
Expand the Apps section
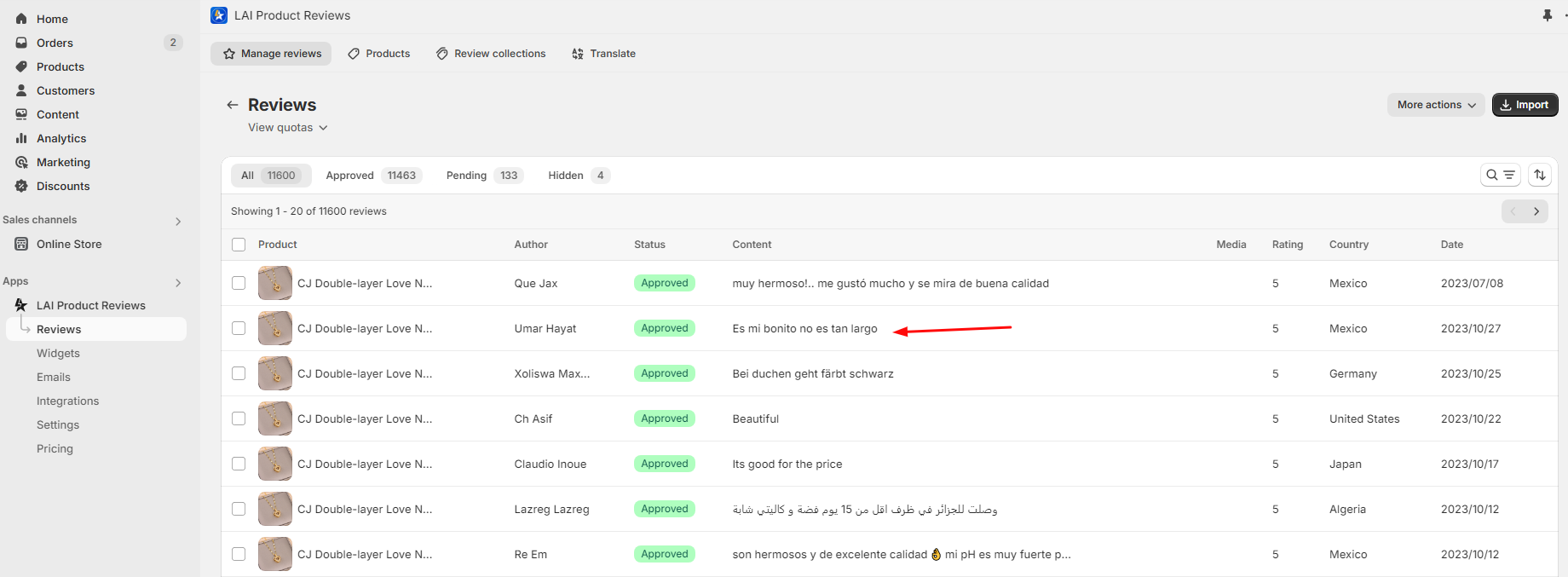click(x=178, y=282)
